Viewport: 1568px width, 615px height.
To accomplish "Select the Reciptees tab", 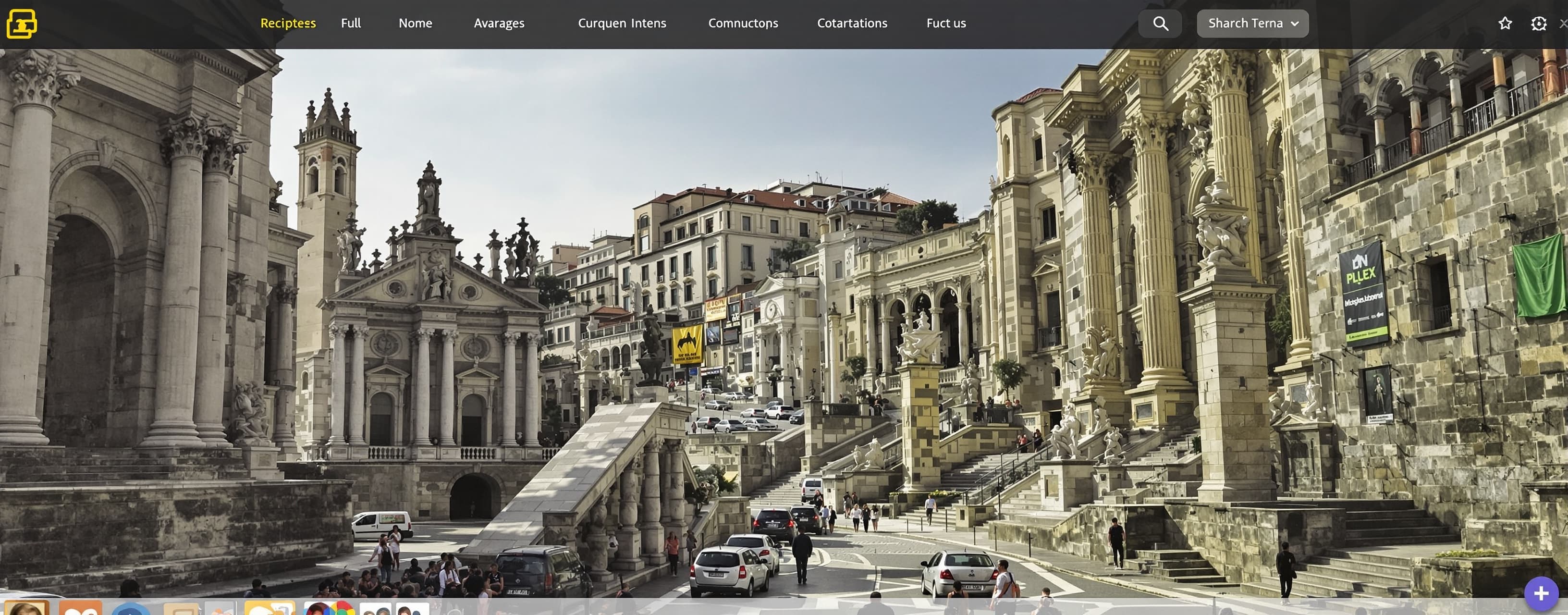I will pos(288,23).
